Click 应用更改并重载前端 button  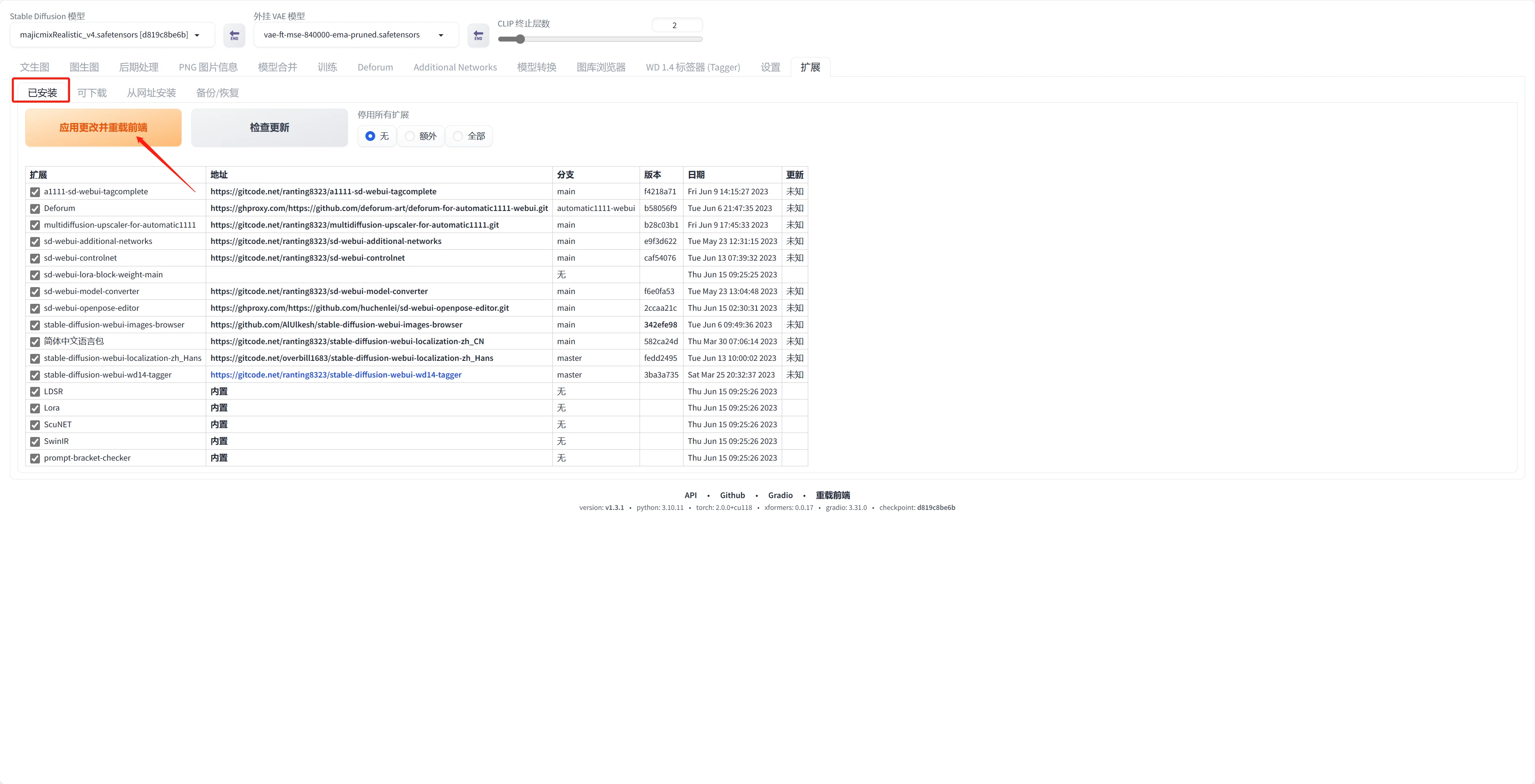[103, 127]
